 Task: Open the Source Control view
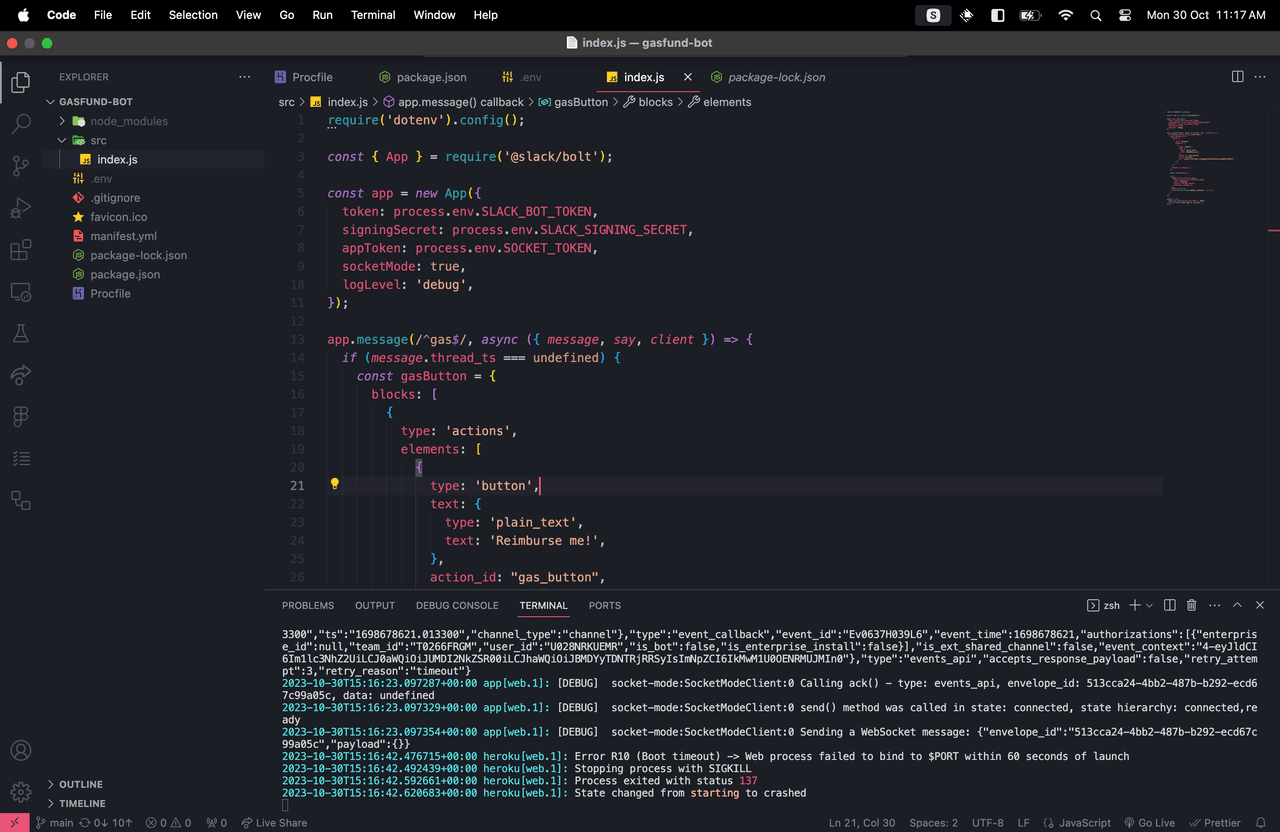pos(20,166)
